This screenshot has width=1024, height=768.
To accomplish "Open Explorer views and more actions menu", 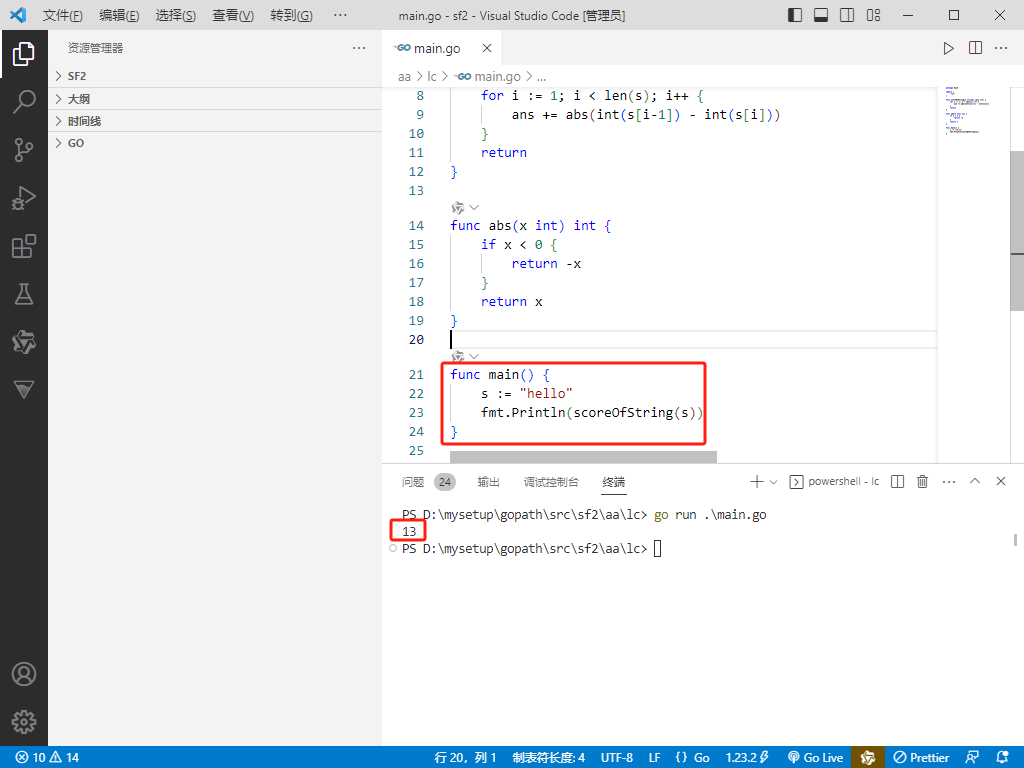I will coord(359,48).
